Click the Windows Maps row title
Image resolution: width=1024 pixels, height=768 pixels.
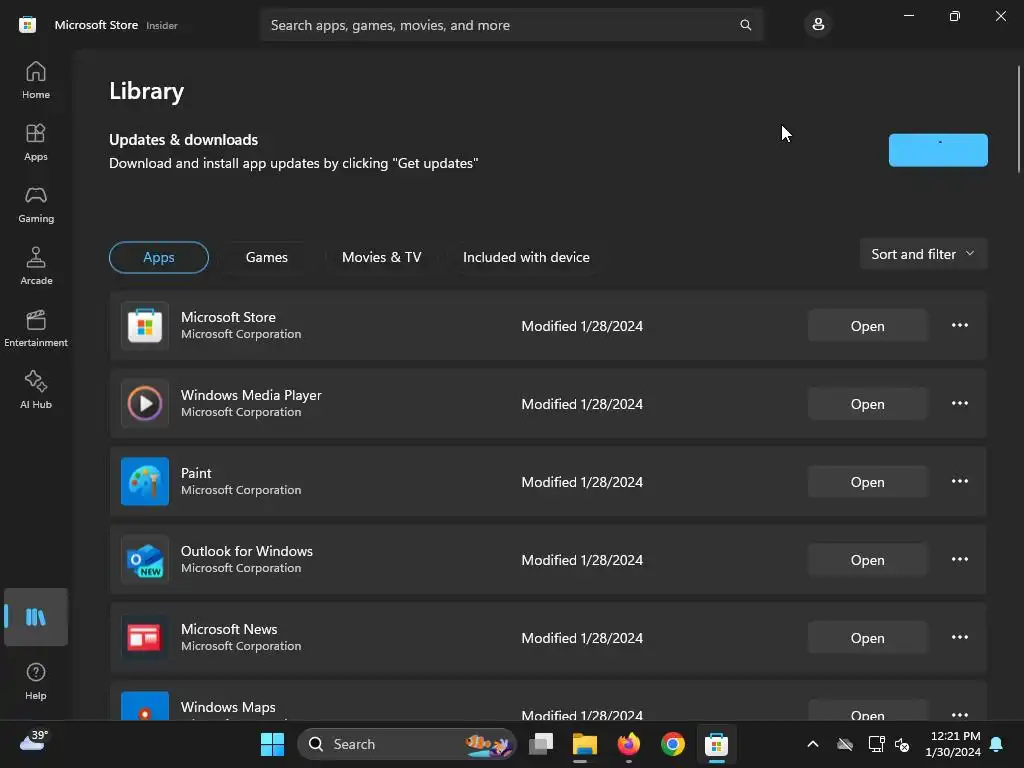click(x=228, y=707)
